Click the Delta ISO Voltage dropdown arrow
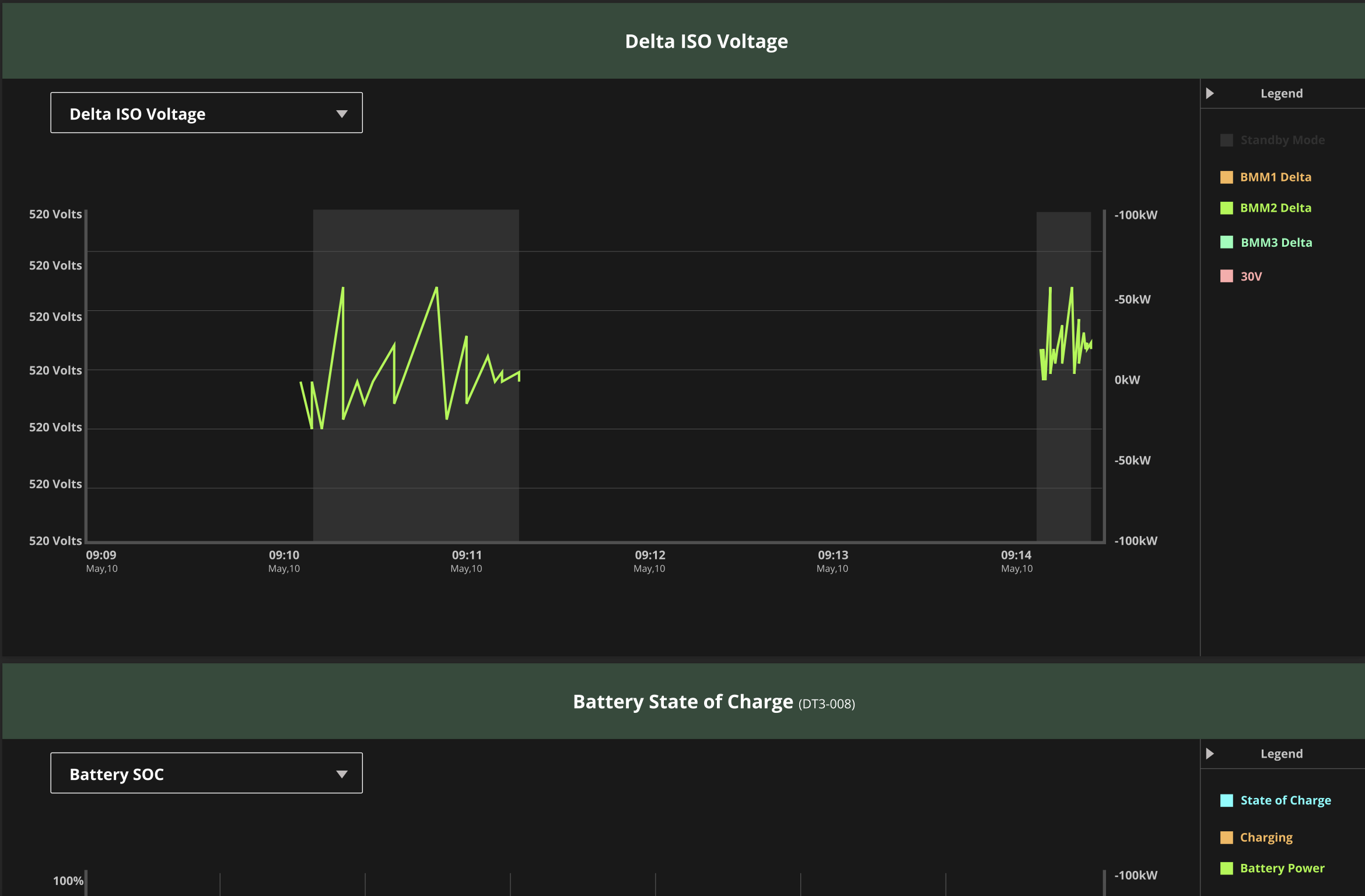This screenshot has height=896, width=1365. coord(342,114)
